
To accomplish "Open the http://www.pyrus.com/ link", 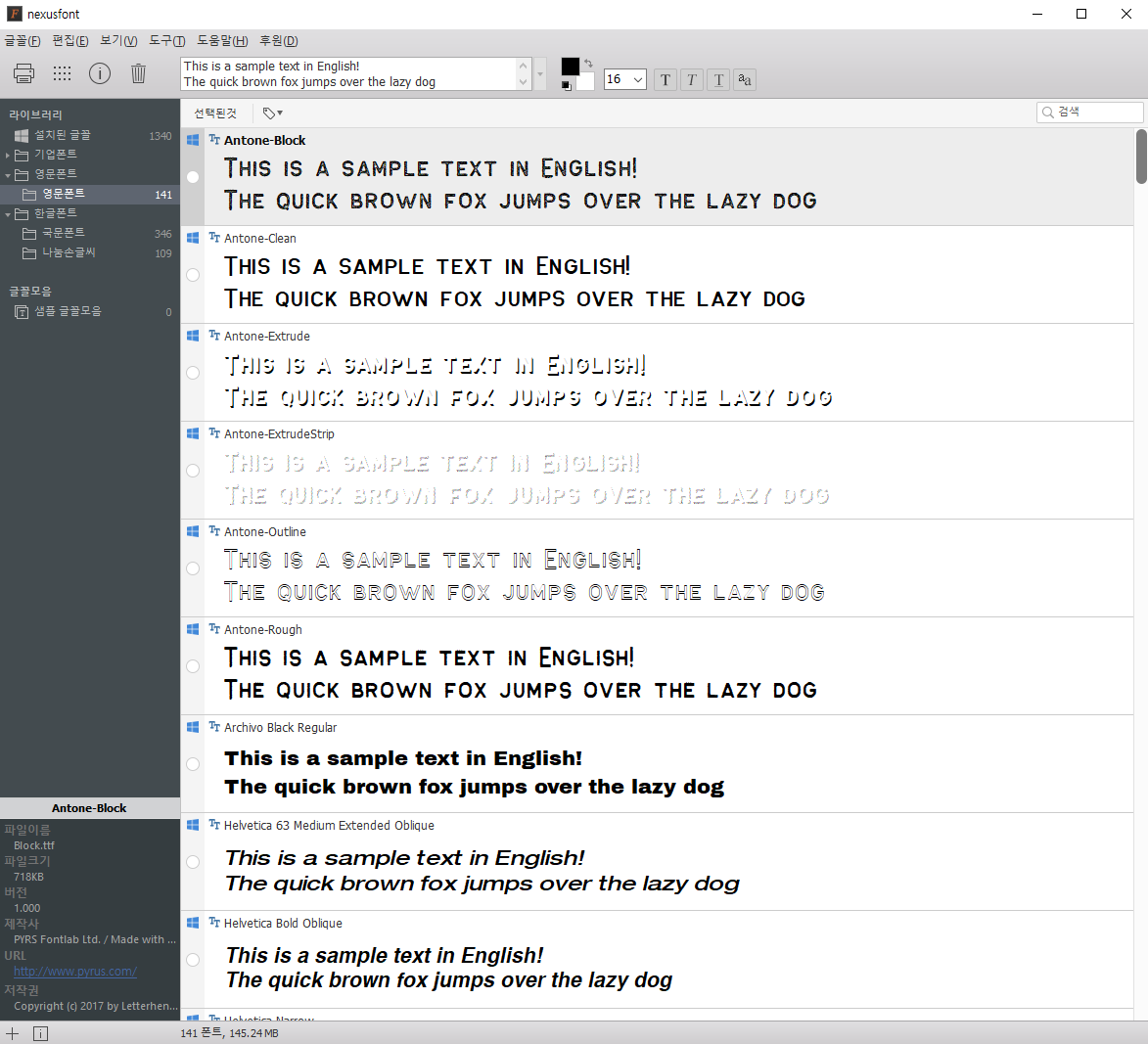I will point(75,972).
